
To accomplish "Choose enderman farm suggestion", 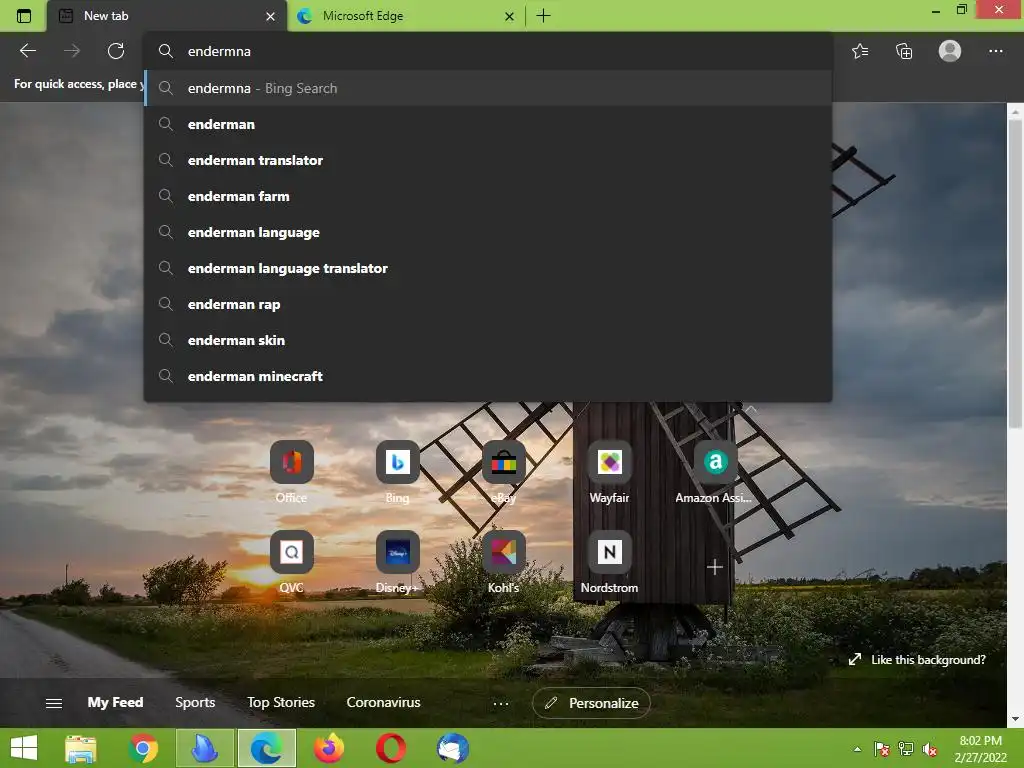I will tap(488, 196).
